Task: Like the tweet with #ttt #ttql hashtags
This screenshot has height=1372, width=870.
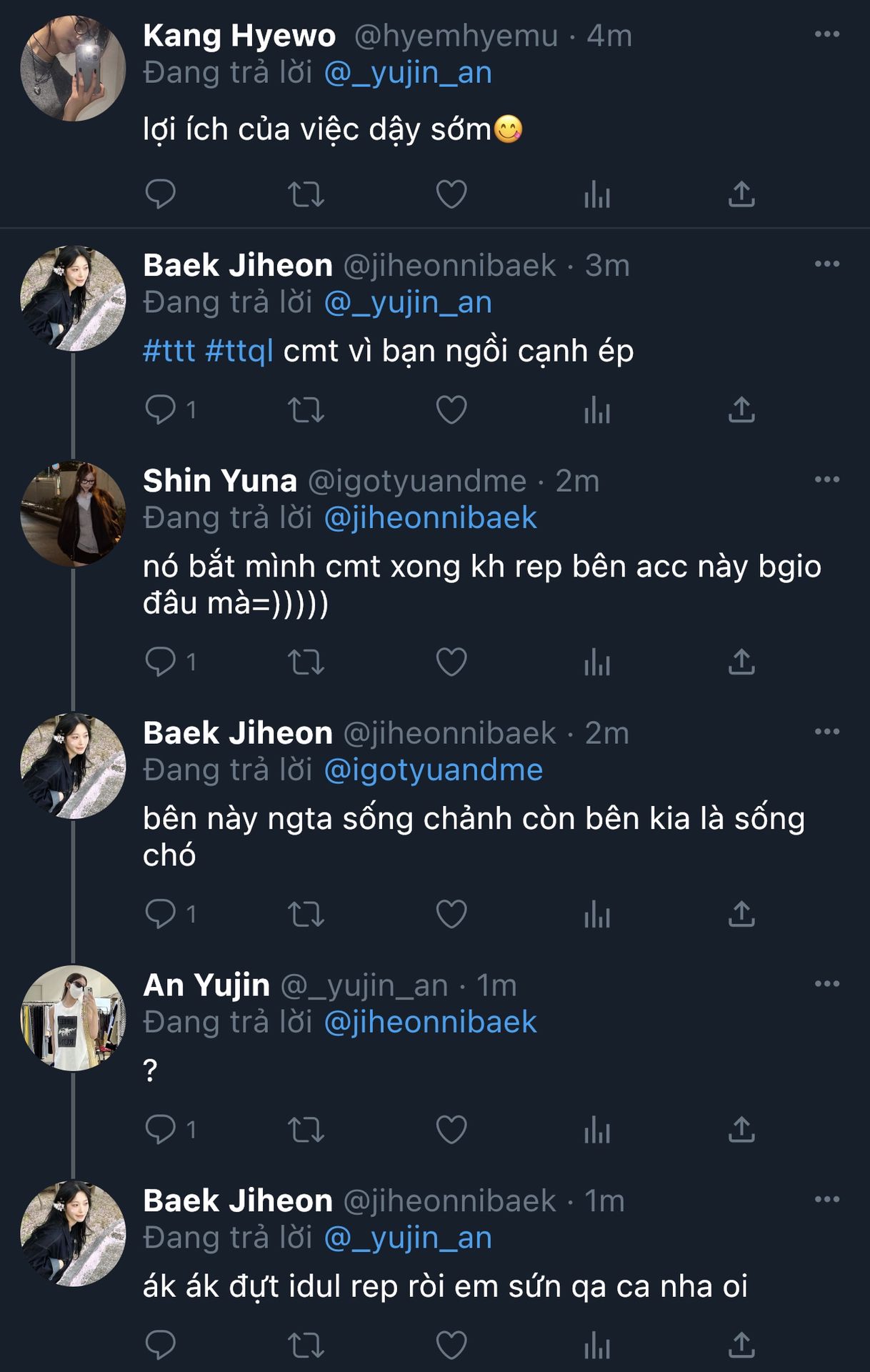Action: [x=451, y=410]
